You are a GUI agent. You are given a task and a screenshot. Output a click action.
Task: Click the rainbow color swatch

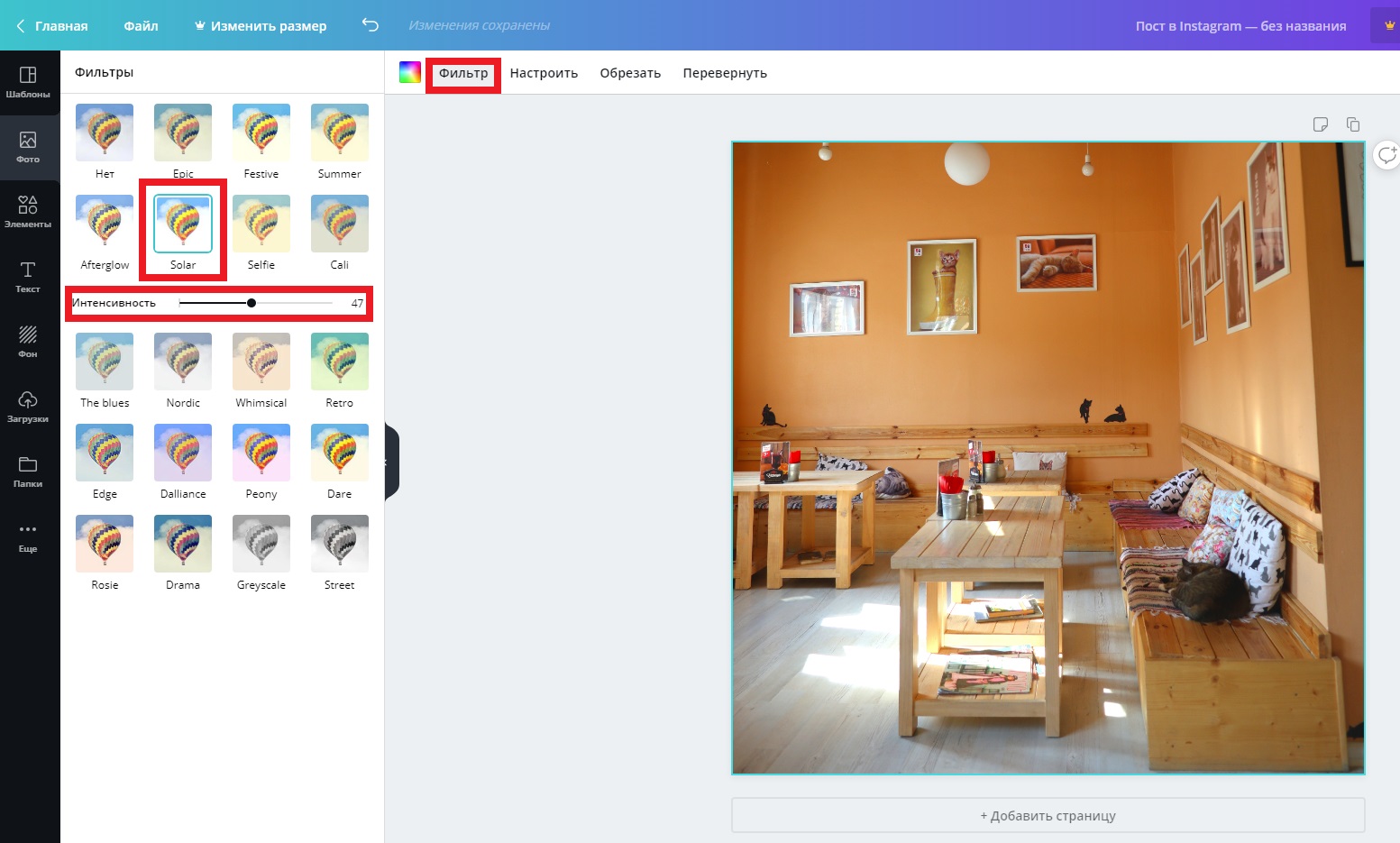[410, 73]
